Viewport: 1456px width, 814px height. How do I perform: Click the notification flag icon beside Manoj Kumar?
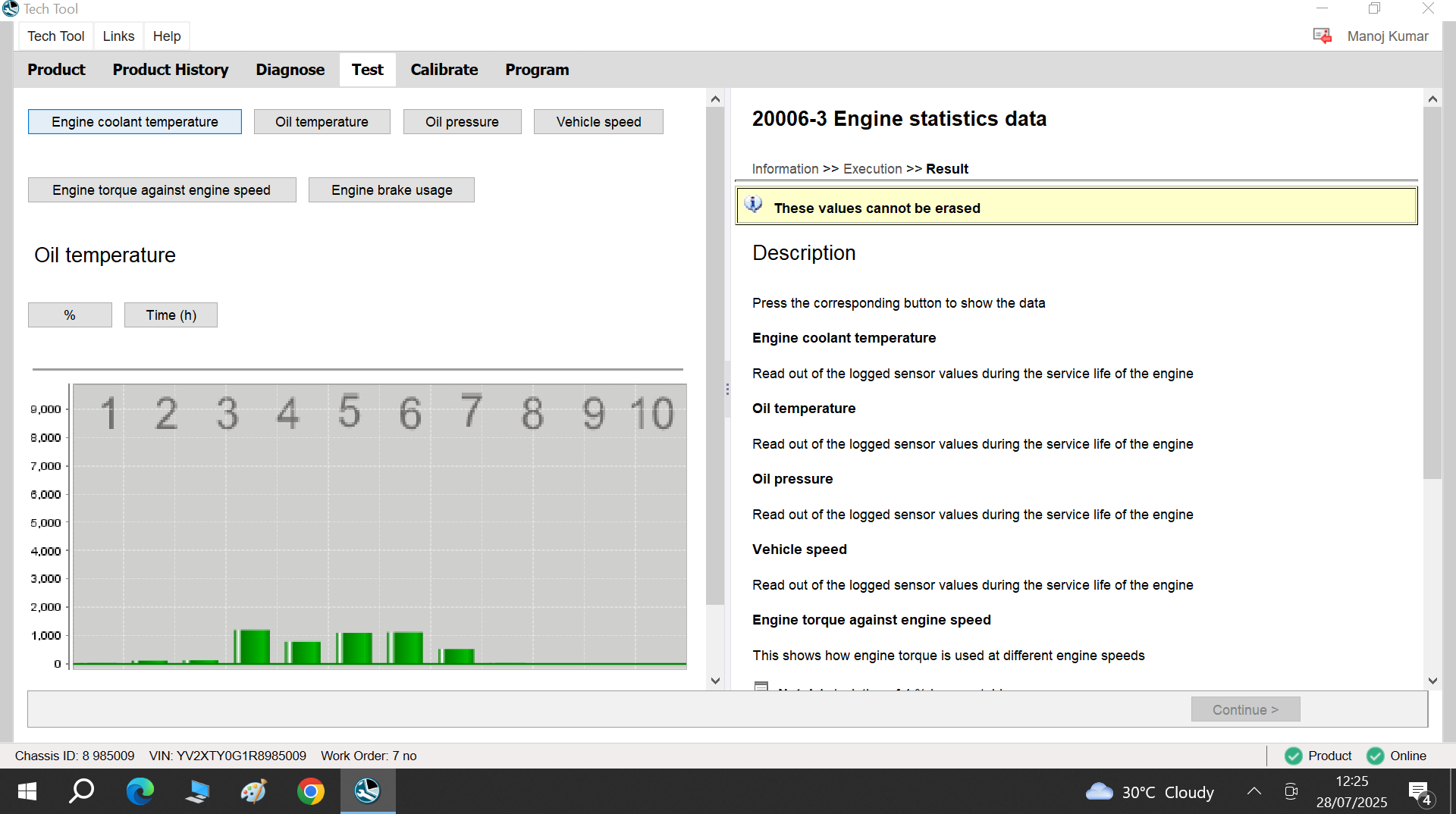click(x=1322, y=36)
